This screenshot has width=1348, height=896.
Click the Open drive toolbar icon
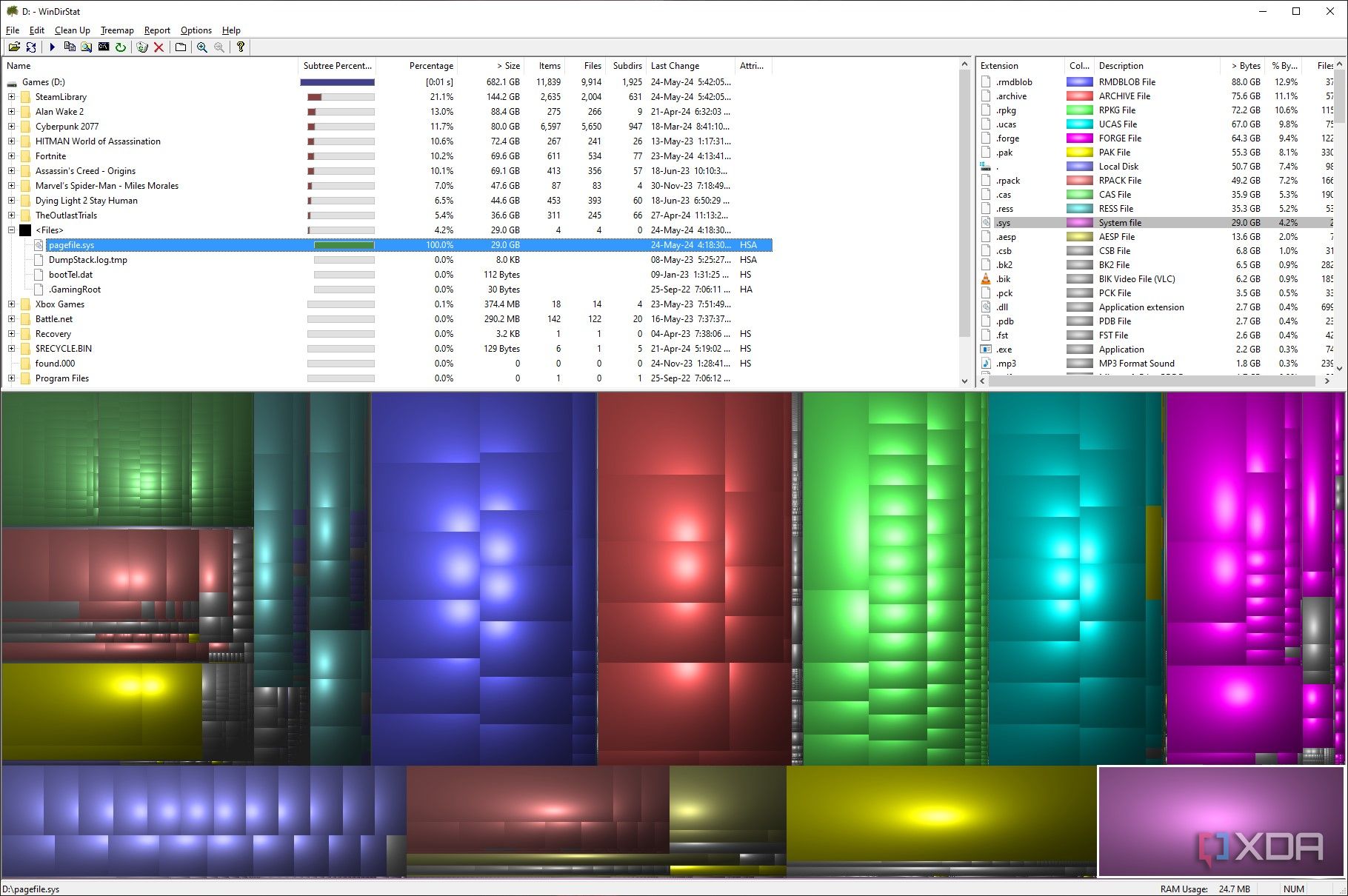[x=13, y=47]
